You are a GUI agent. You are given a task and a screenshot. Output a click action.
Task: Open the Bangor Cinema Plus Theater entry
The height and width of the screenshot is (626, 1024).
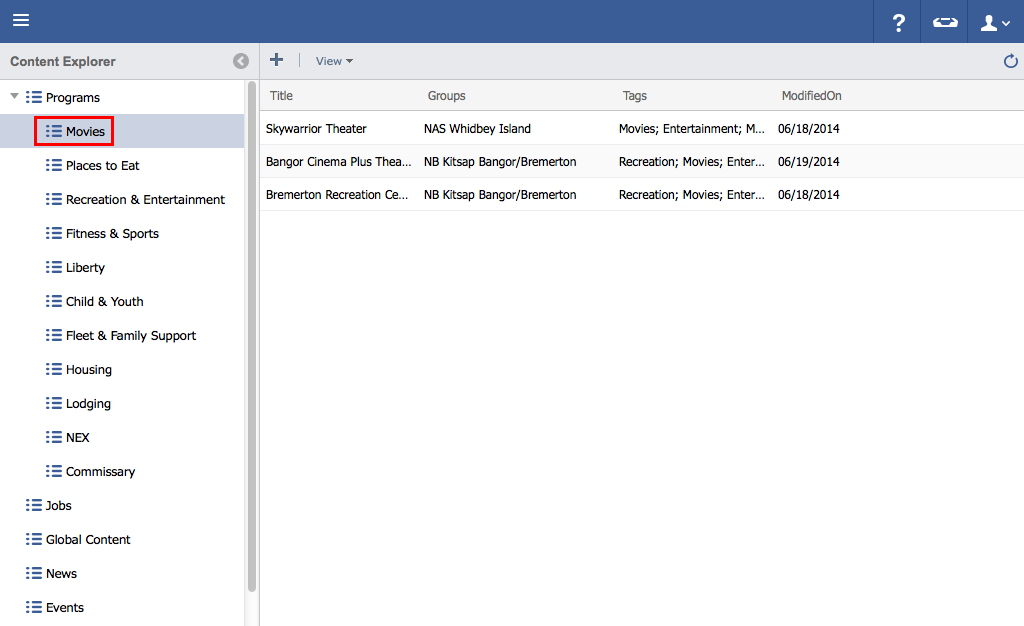[338, 161]
